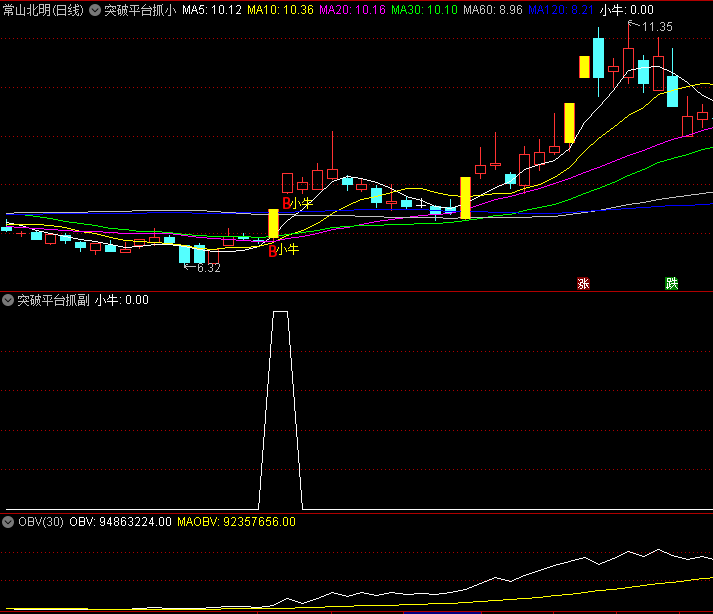Viewport: 713px width, 614px height.
Task: Click the 6.32 low price marker
Action: (209, 268)
